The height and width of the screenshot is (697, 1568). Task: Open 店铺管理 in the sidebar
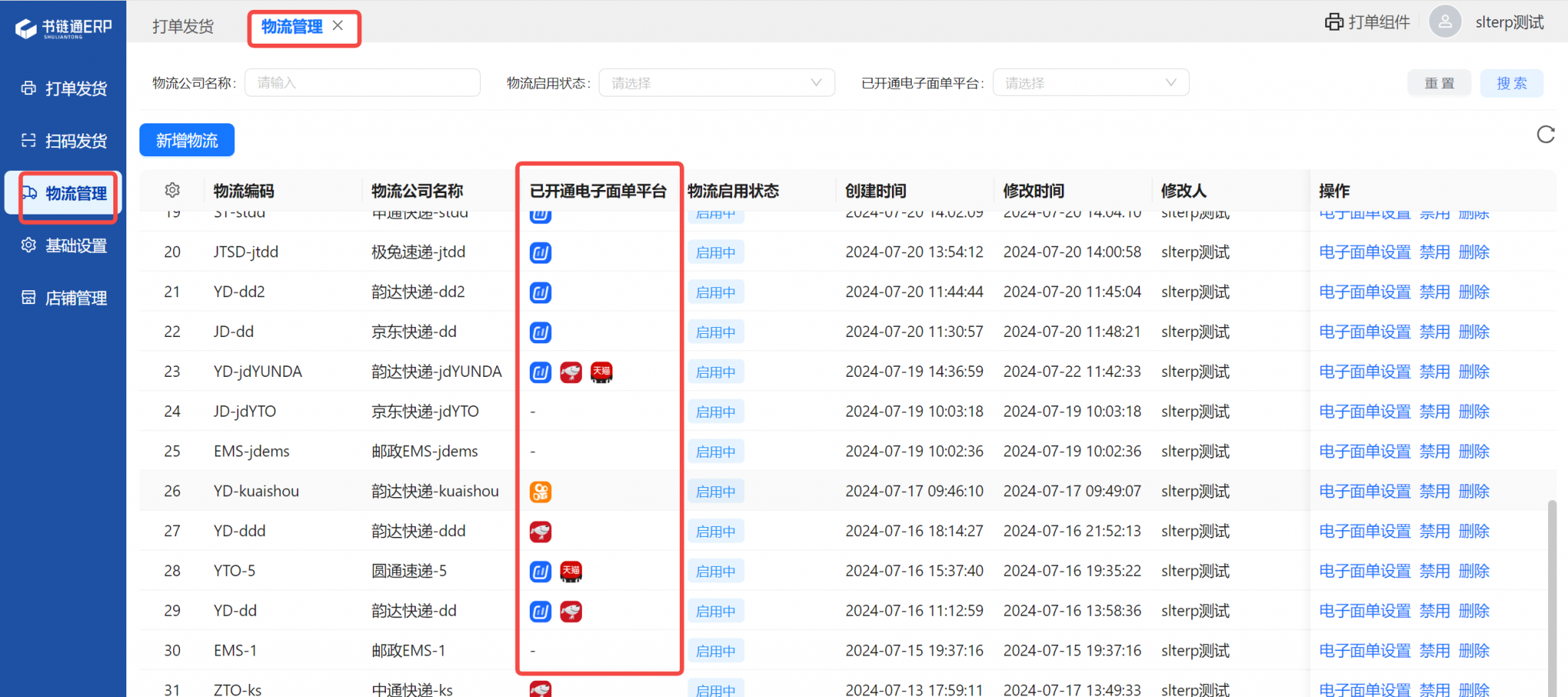pos(64,297)
